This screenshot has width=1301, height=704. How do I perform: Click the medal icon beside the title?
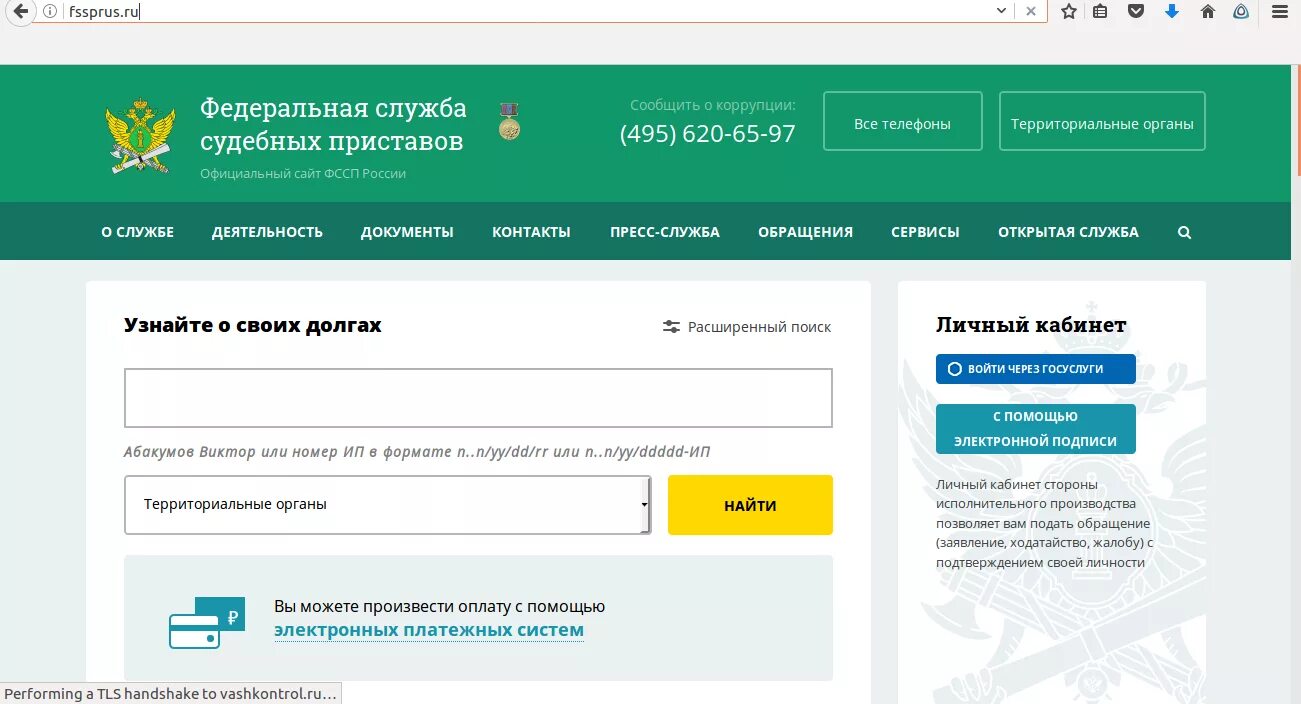tap(510, 121)
